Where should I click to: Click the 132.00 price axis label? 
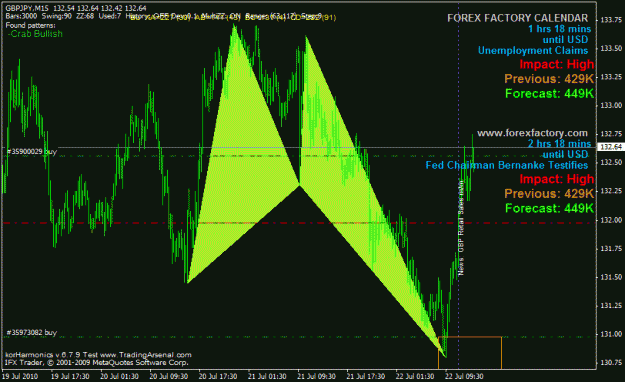click(x=611, y=220)
